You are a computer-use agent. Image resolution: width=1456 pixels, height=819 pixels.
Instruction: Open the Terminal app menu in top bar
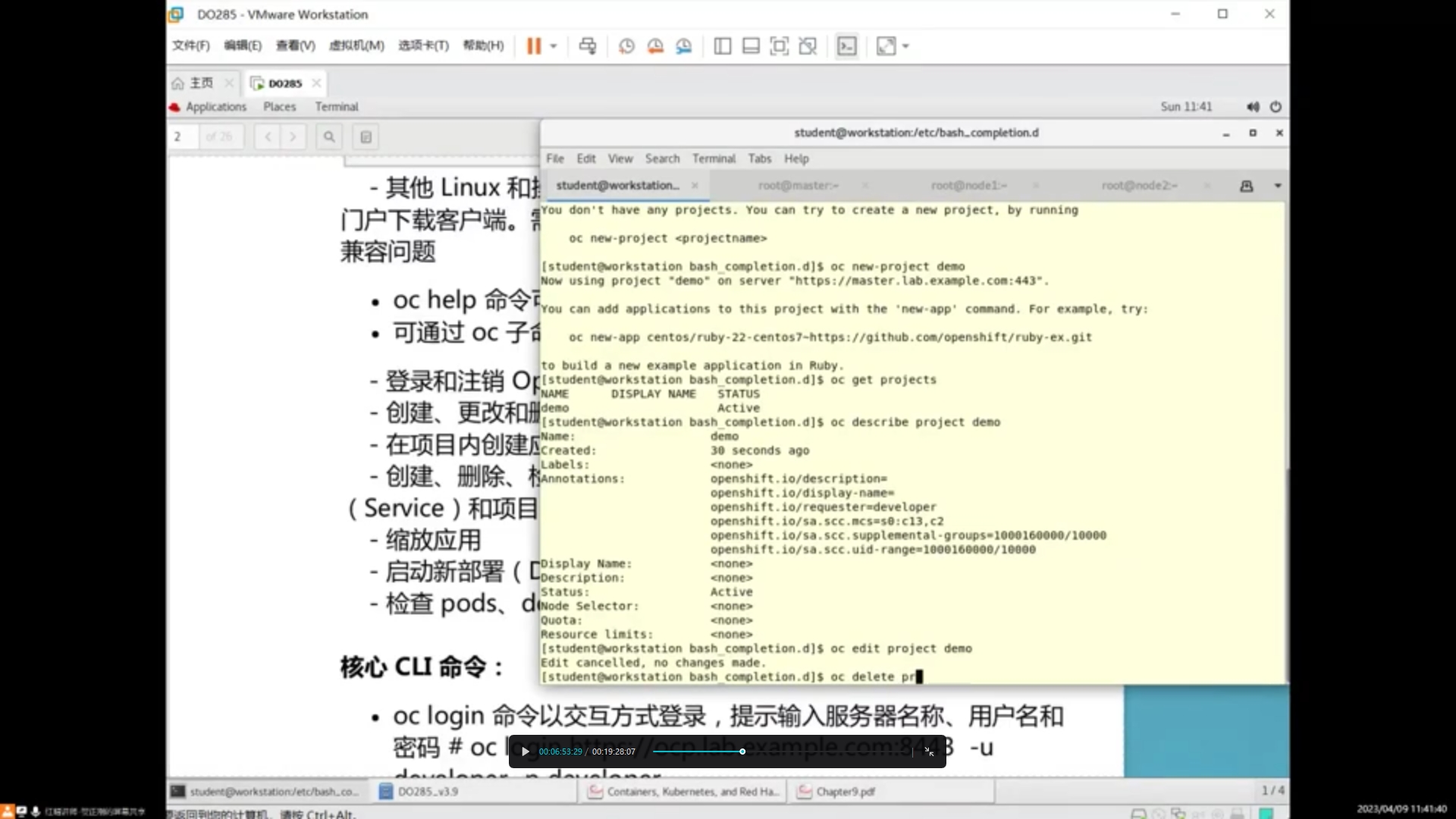337,107
